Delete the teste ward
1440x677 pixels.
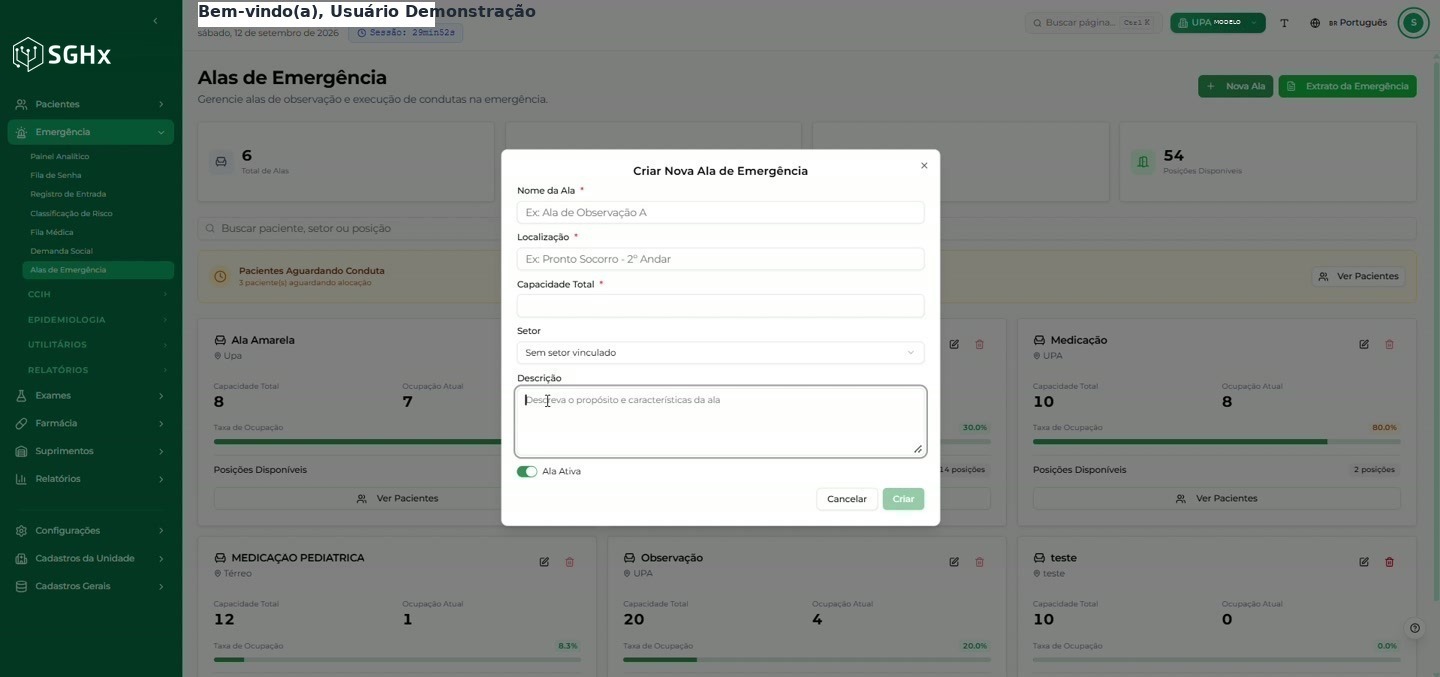click(1389, 562)
